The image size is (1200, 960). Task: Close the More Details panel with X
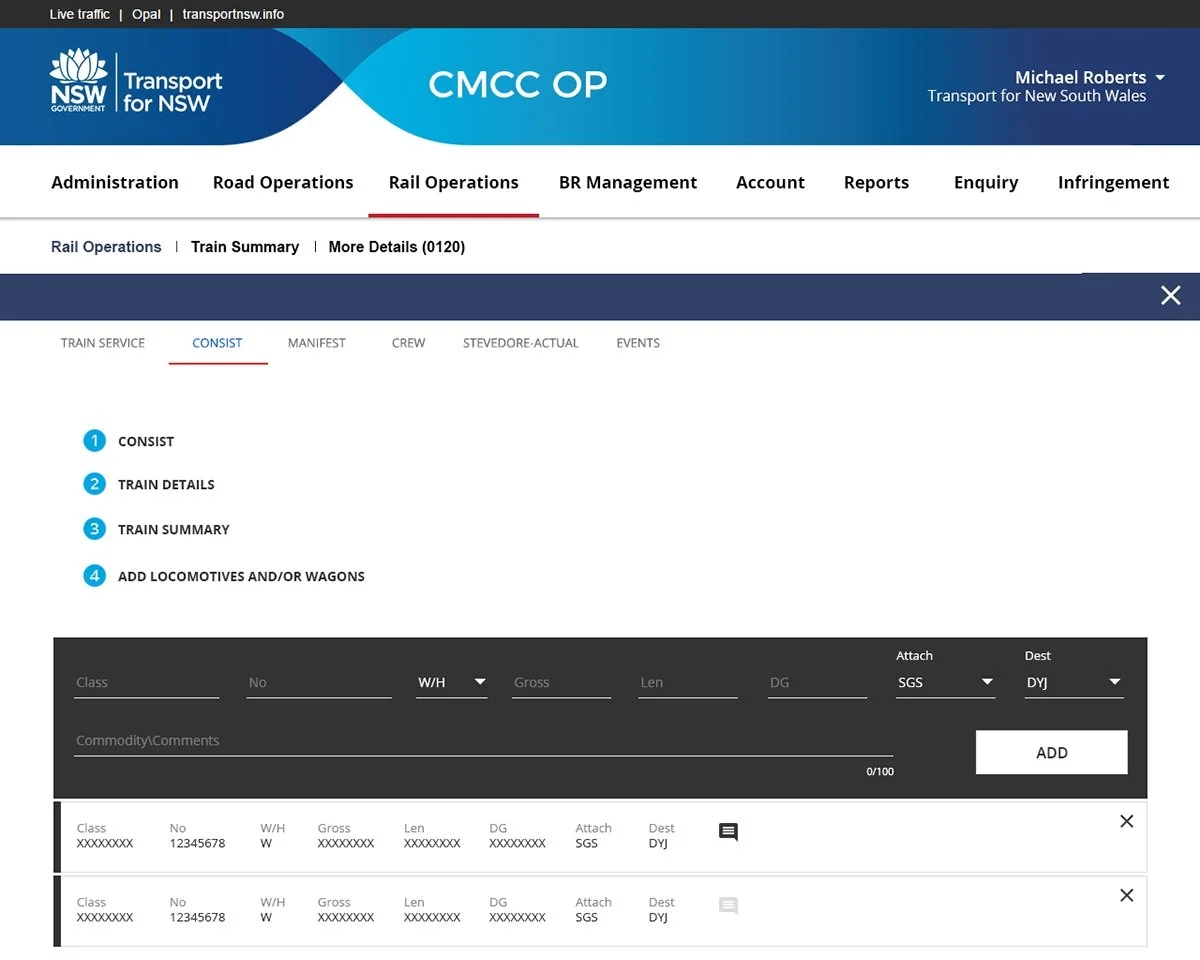coord(1170,295)
